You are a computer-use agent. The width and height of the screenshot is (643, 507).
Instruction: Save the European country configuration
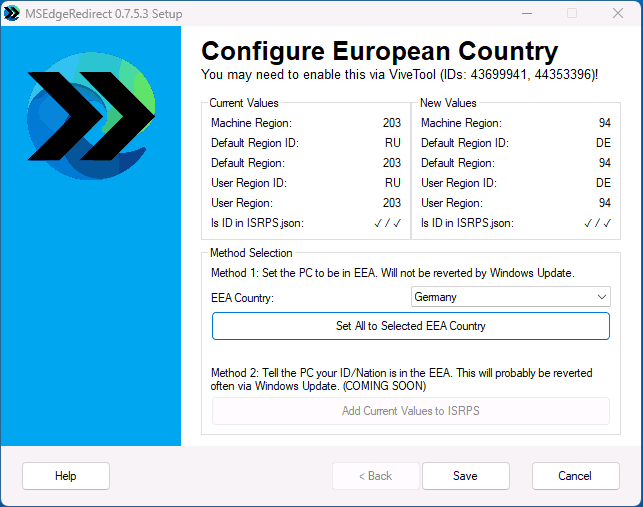click(465, 476)
